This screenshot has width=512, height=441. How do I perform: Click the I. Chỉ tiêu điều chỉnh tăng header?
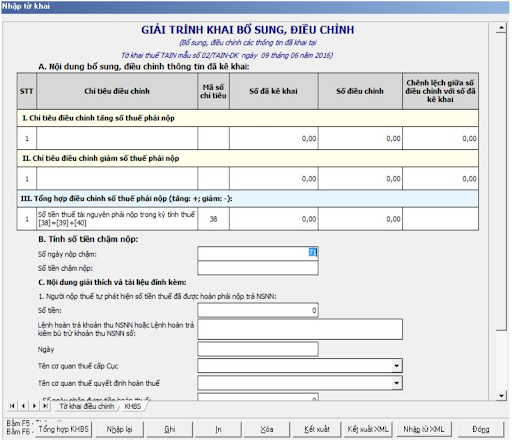click(248, 118)
